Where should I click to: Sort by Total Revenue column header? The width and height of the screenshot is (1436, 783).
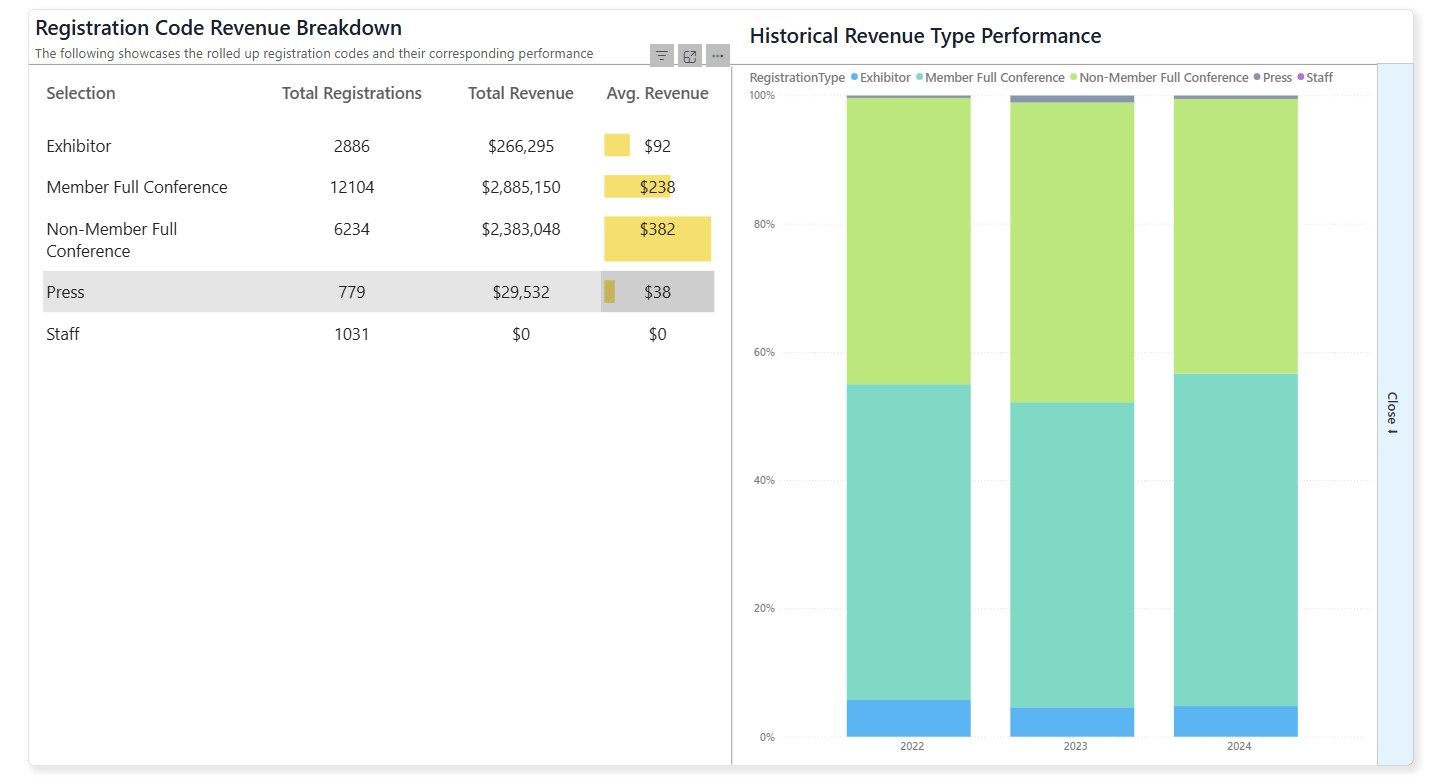tap(520, 94)
